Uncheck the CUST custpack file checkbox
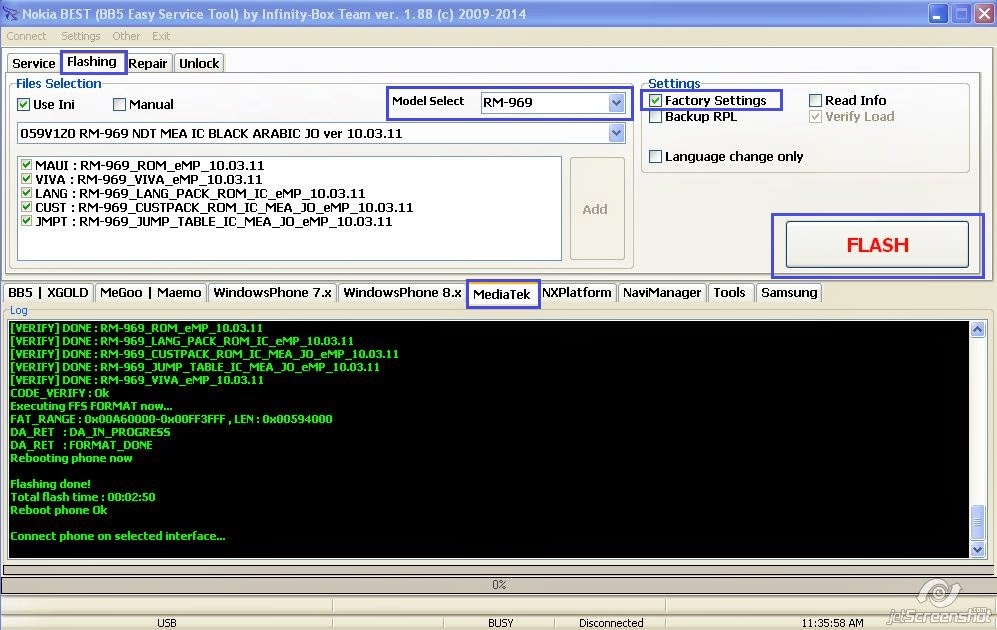Image resolution: width=997 pixels, height=630 pixels. point(26,207)
